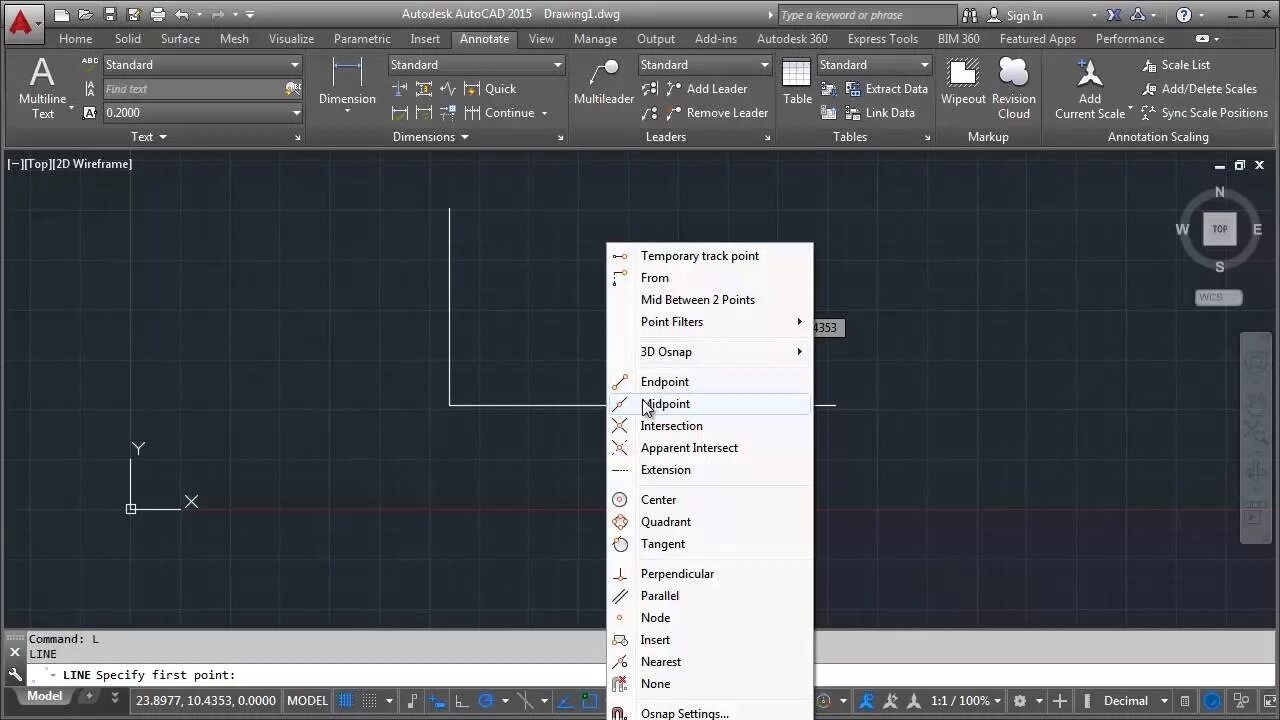Click the Check Spelling ABC icon
Viewport: 1280px width, 720px height.
coord(89,65)
